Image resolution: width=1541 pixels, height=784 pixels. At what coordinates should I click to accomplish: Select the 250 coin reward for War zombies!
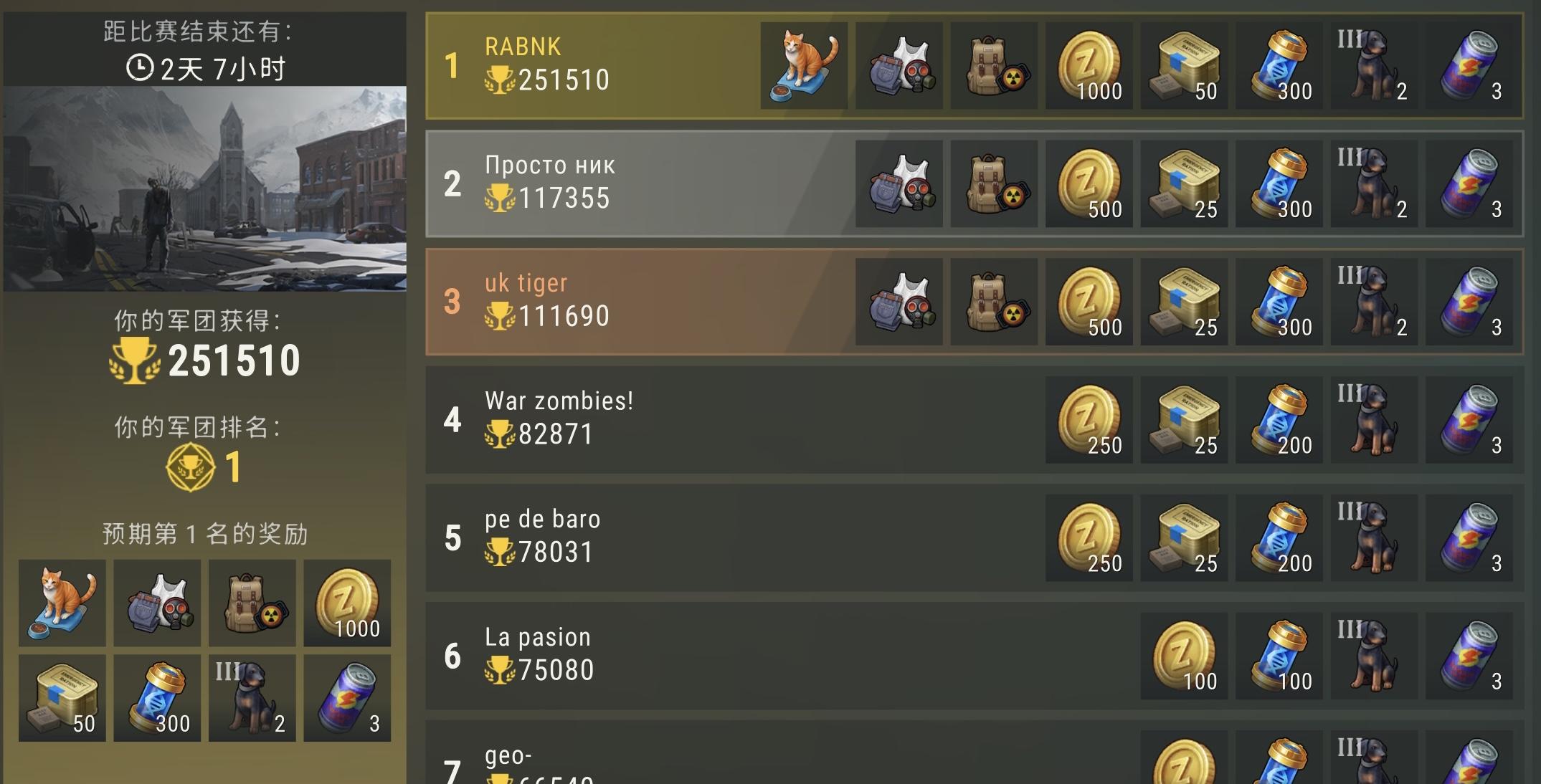(1089, 419)
